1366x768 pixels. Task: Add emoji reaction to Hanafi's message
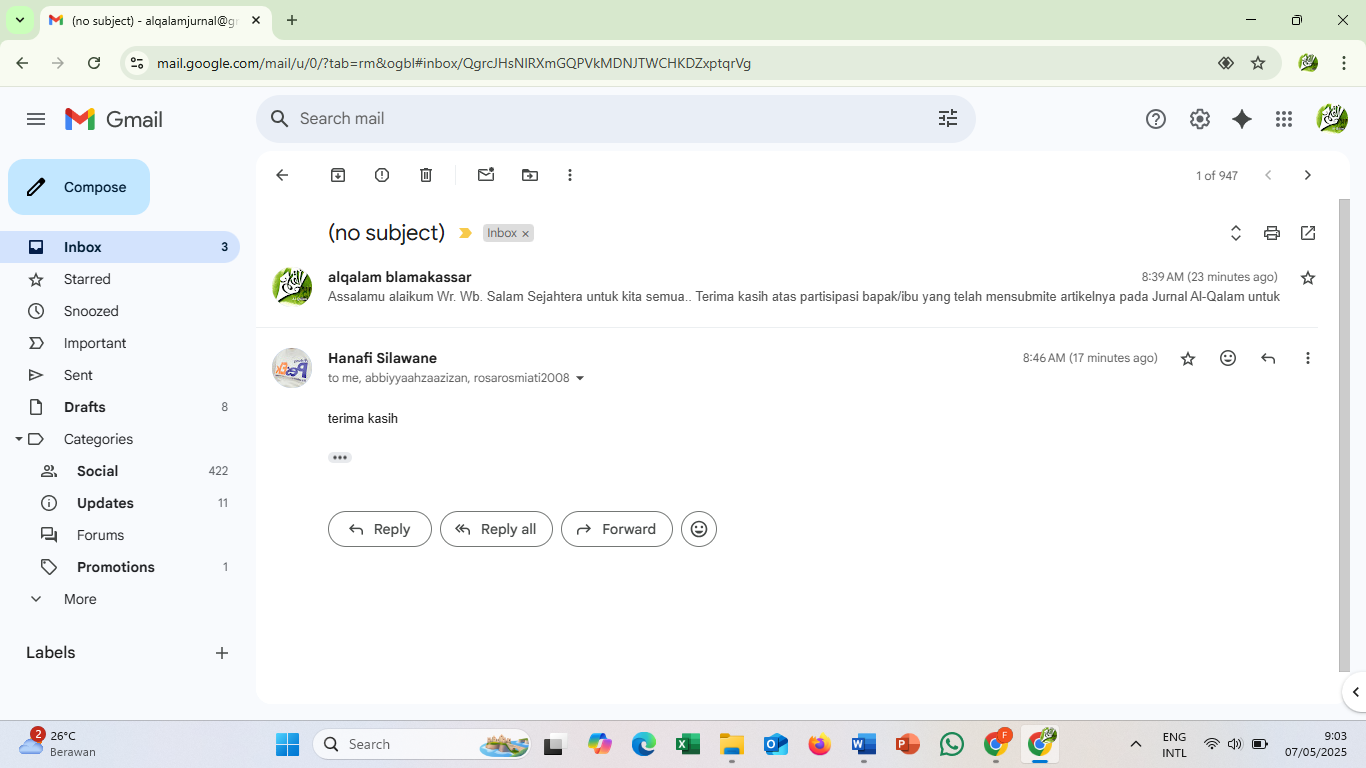tap(1228, 358)
